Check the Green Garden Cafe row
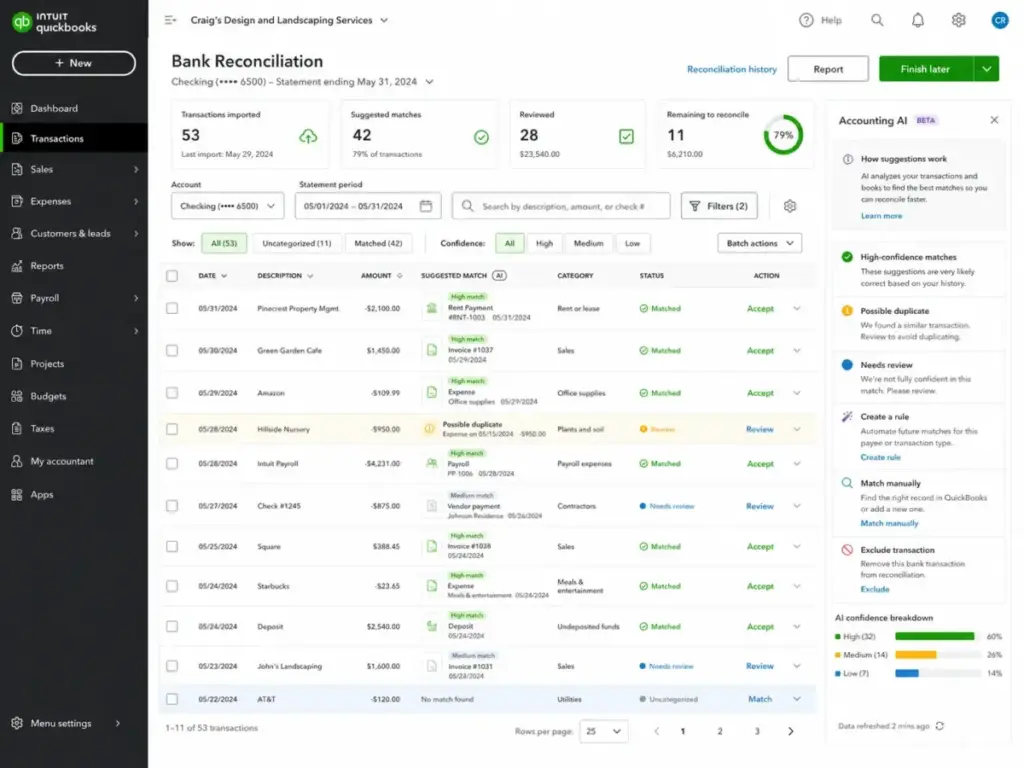The height and width of the screenshot is (768, 1024). click(x=172, y=351)
